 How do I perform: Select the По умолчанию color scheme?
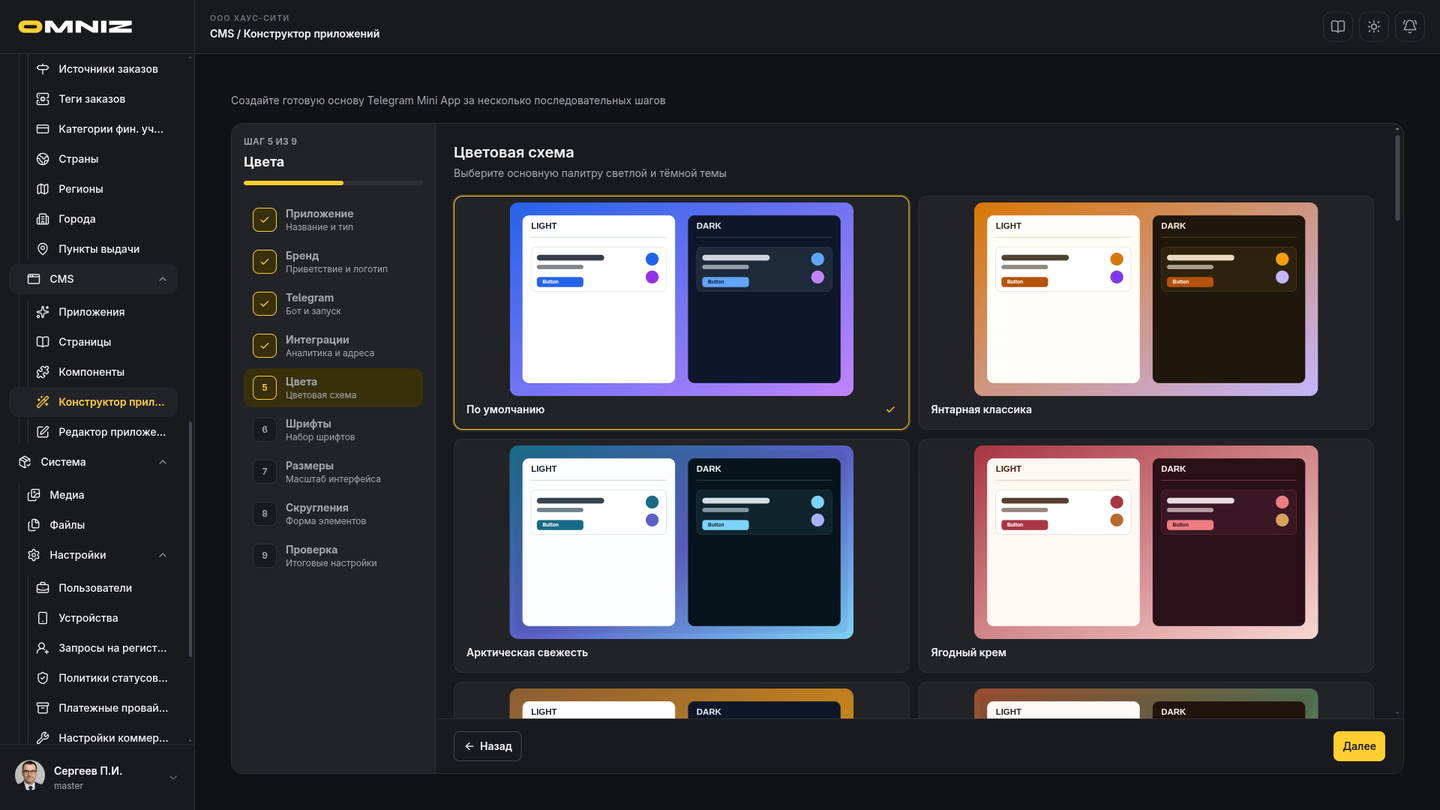pyautogui.click(x=682, y=313)
